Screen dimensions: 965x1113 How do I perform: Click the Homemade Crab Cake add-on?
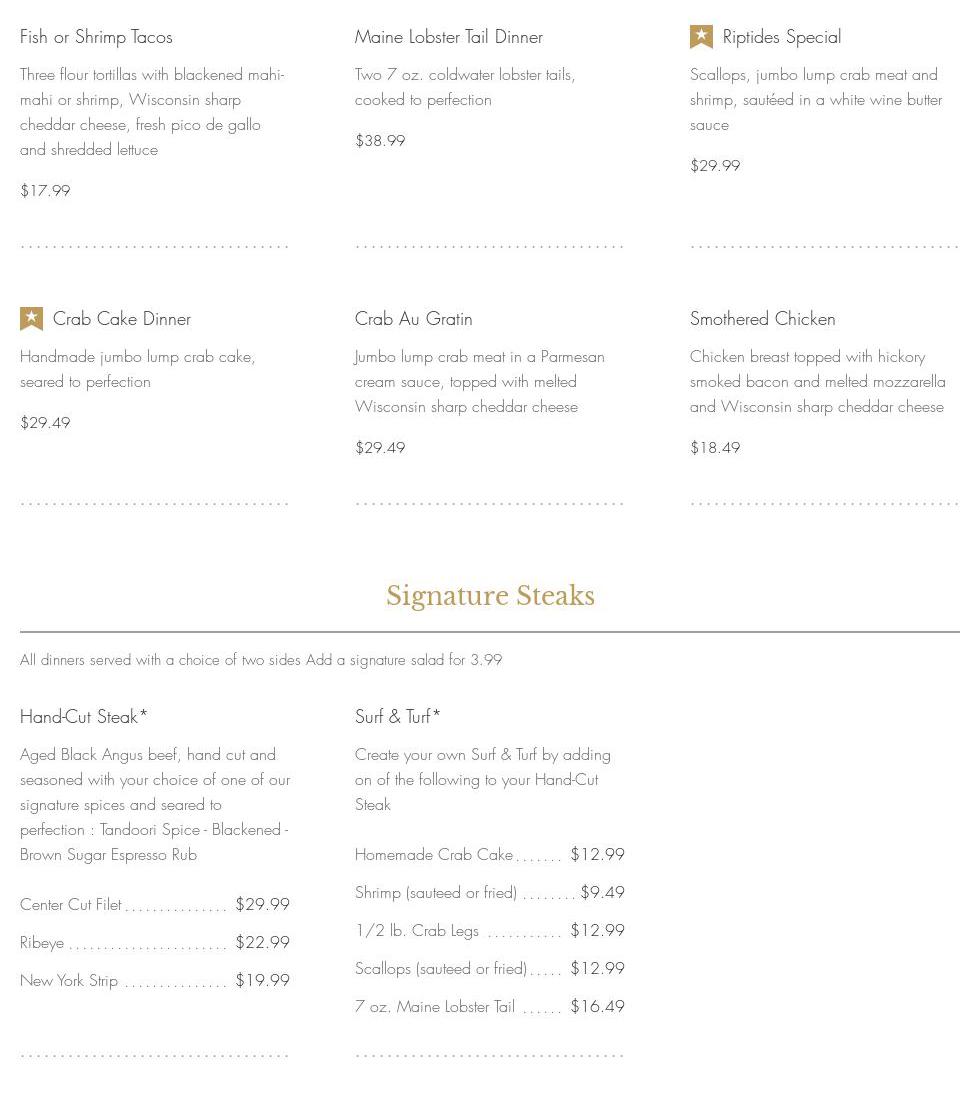click(433, 855)
